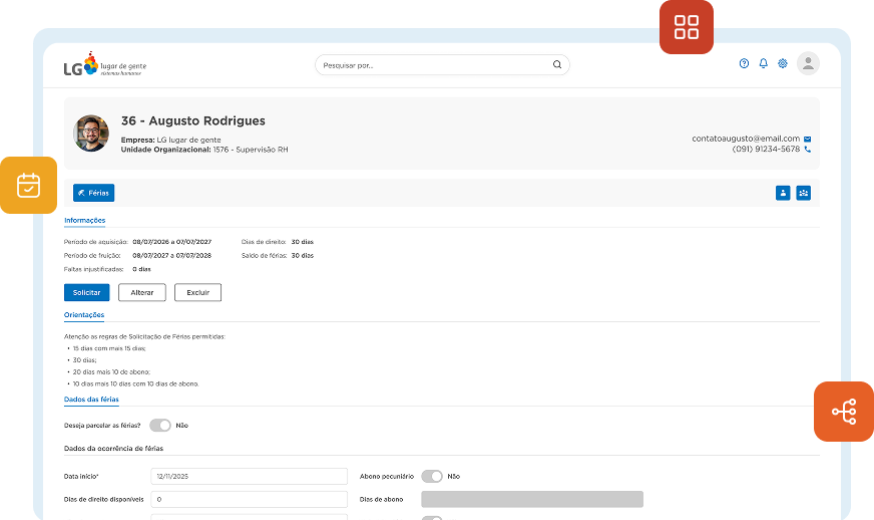Click the Alterar button
Viewport: 874px width, 520px height.
pos(142,292)
